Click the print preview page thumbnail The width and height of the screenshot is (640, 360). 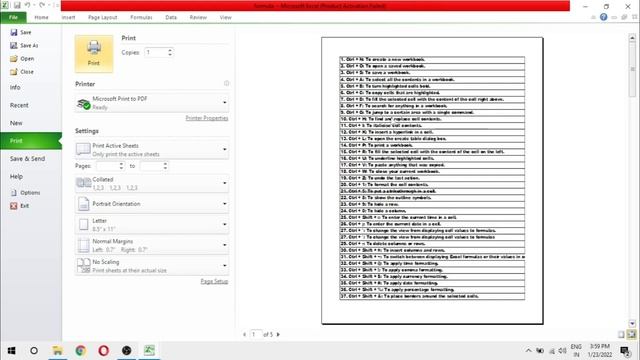pos(432,181)
